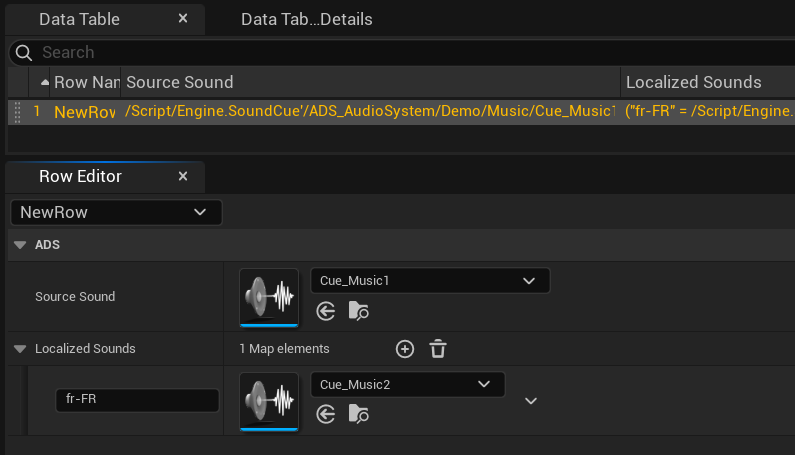Collapse the Localized Sounds section
The image size is (795, 455).
[20, 349]
